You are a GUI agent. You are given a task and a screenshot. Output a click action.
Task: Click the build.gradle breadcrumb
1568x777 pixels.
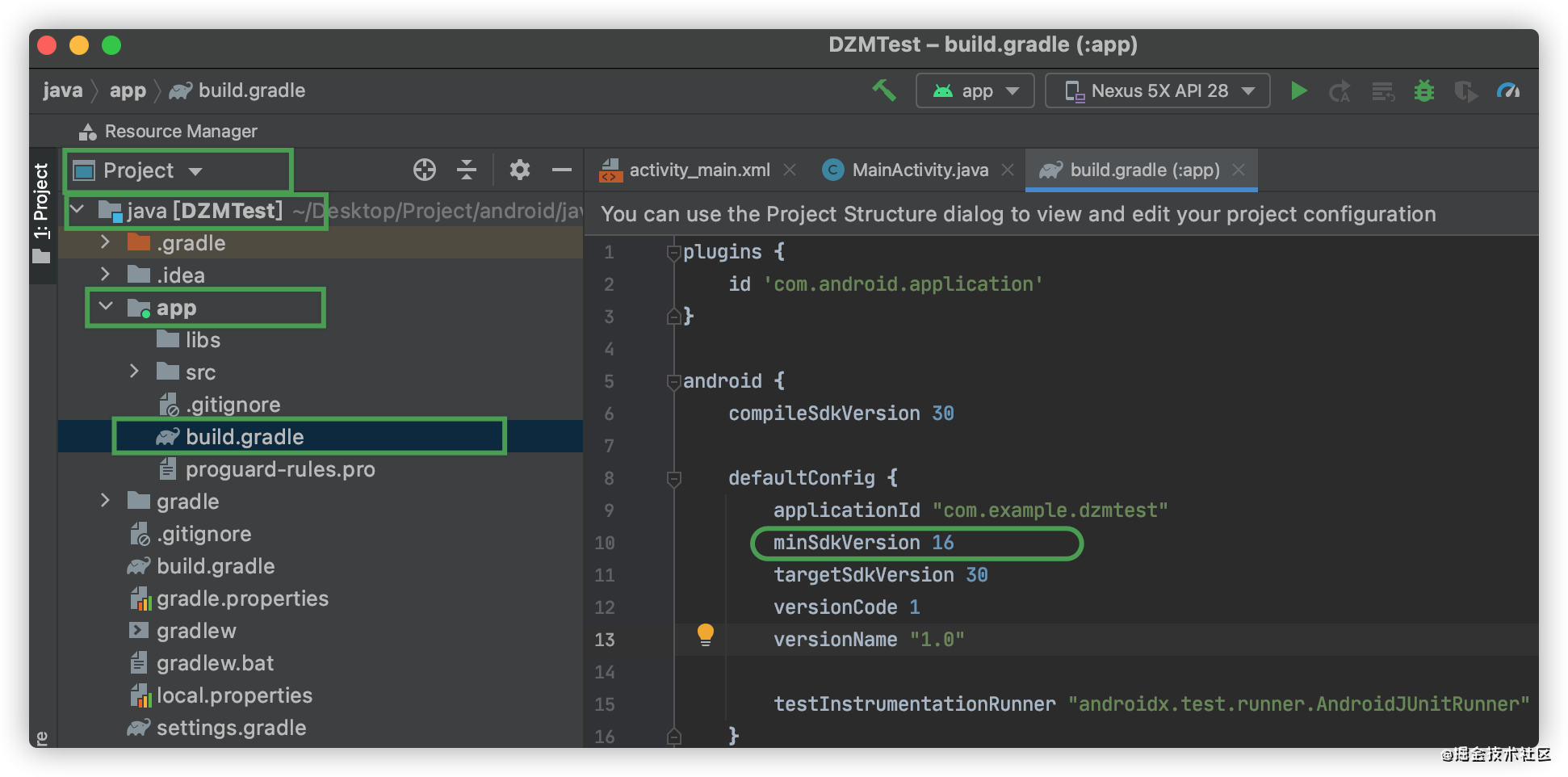(x=237, y=90)
